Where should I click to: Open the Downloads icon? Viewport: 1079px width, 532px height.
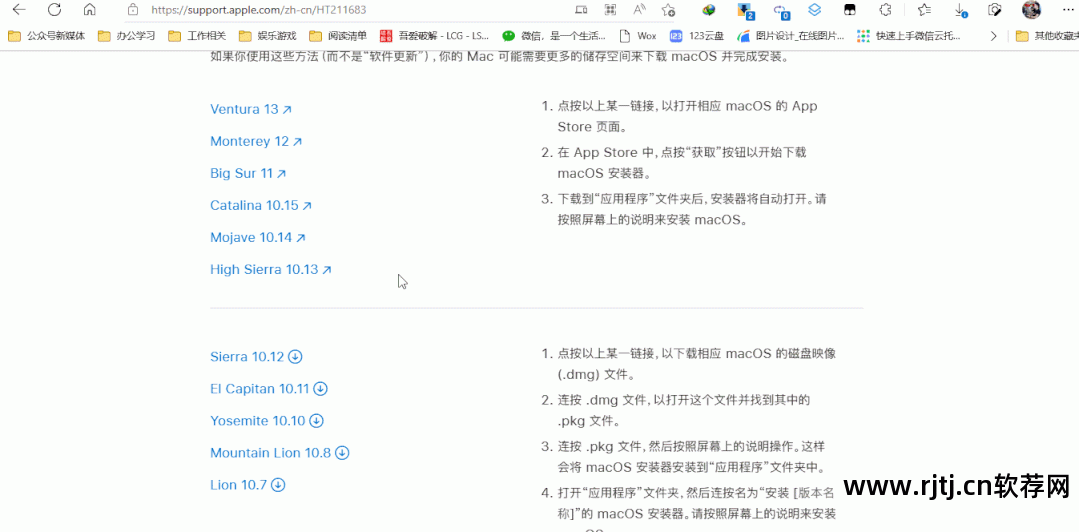click(x=961, y=10)
